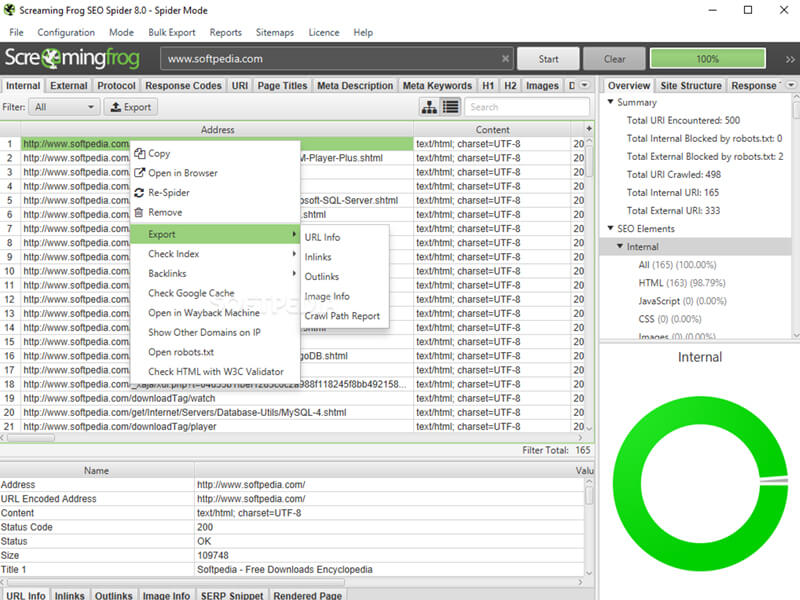Open the Configuration menu

pyautogui.click(x=66, y=33)
